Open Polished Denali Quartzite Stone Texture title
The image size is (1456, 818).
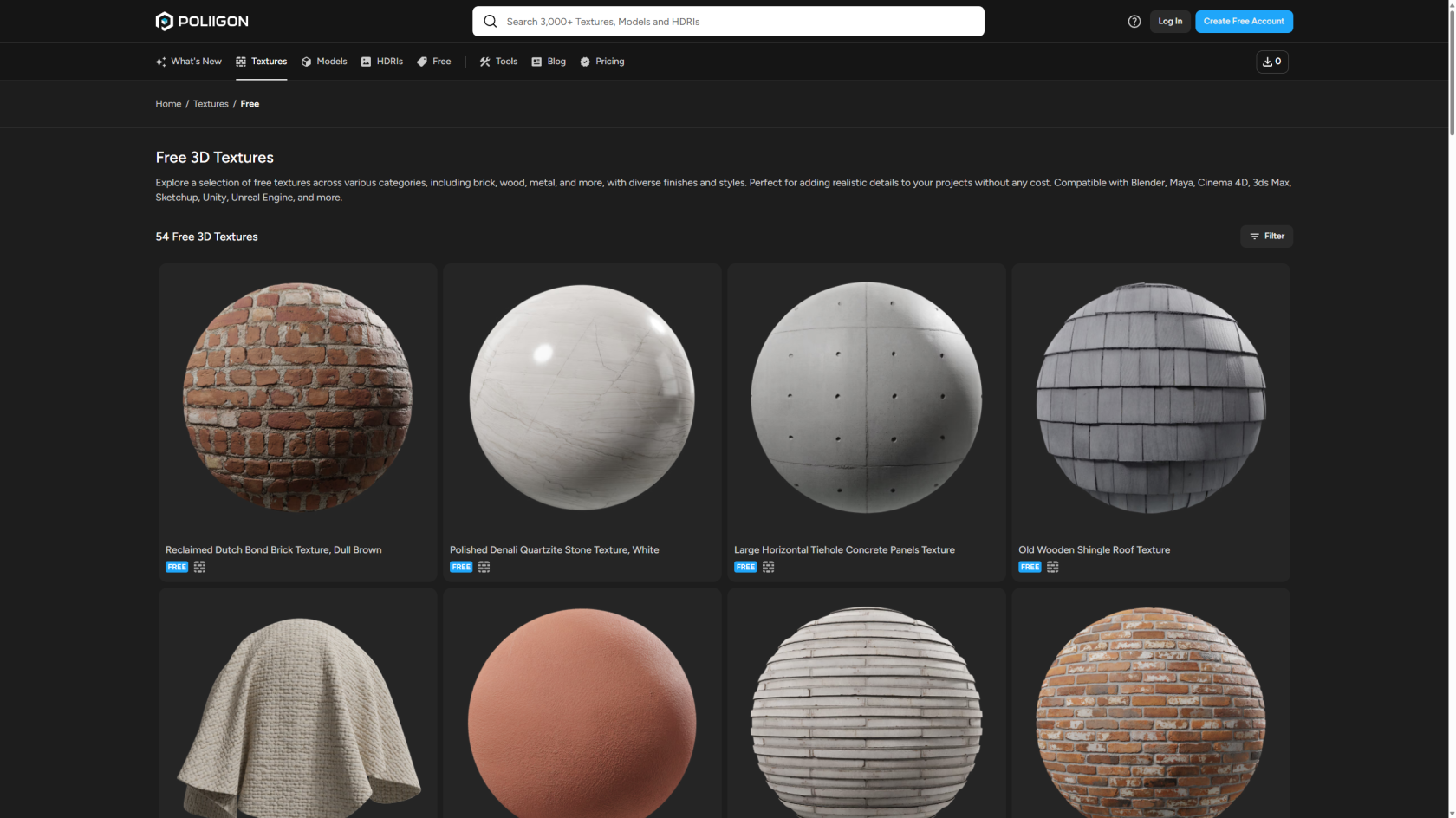[555, 550]
